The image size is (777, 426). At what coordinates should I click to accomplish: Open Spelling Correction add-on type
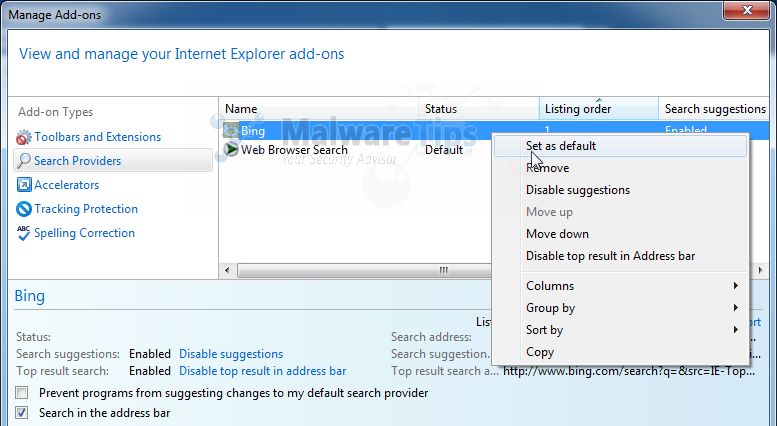[84, 233]
